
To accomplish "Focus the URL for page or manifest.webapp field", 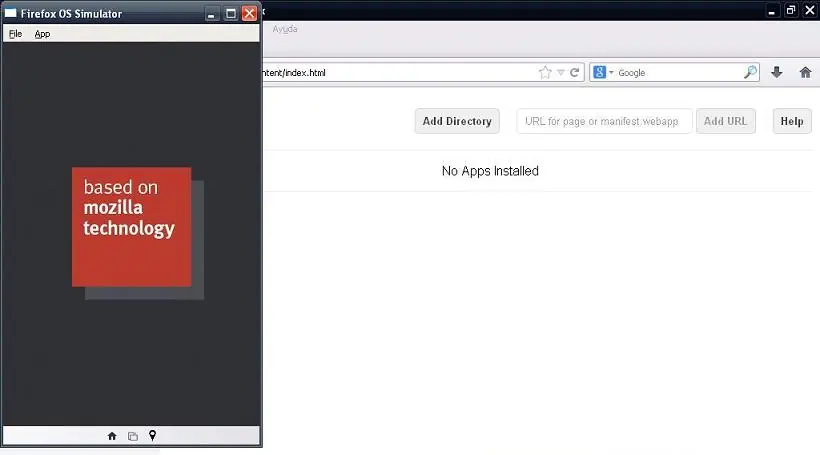I will [604, 121].
